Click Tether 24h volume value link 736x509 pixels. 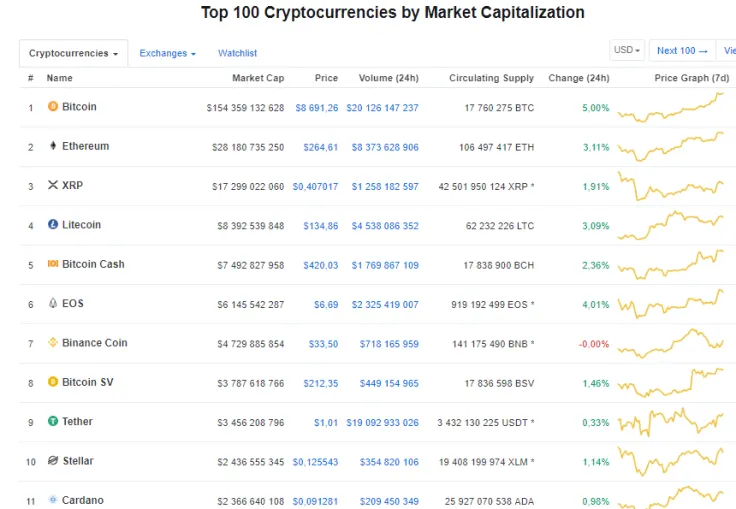382,422
